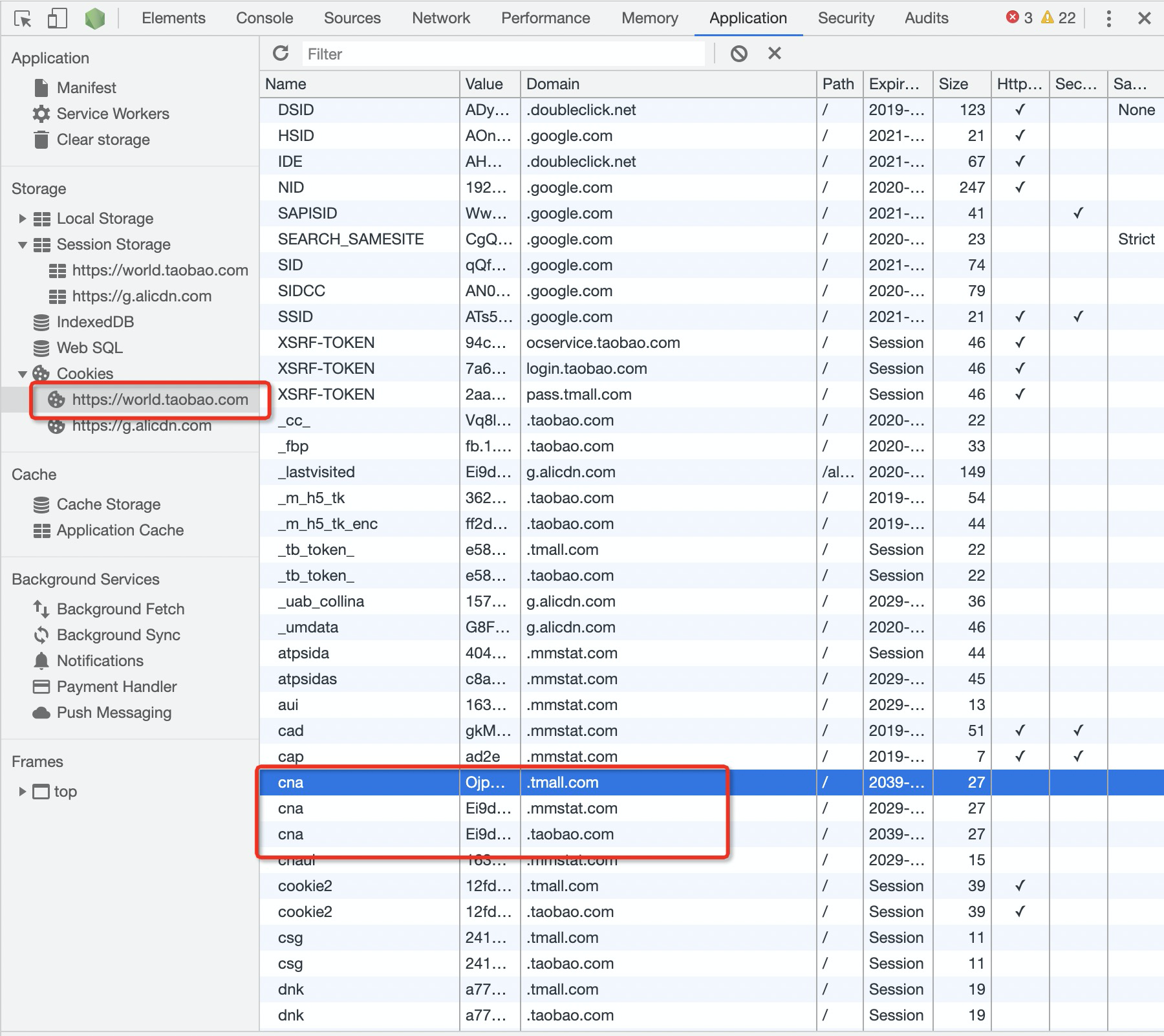The height and width of the screenshot is (1036, 1164).
Task: Select the _m_h5_tk_enc cookie row
Action: 711,524
